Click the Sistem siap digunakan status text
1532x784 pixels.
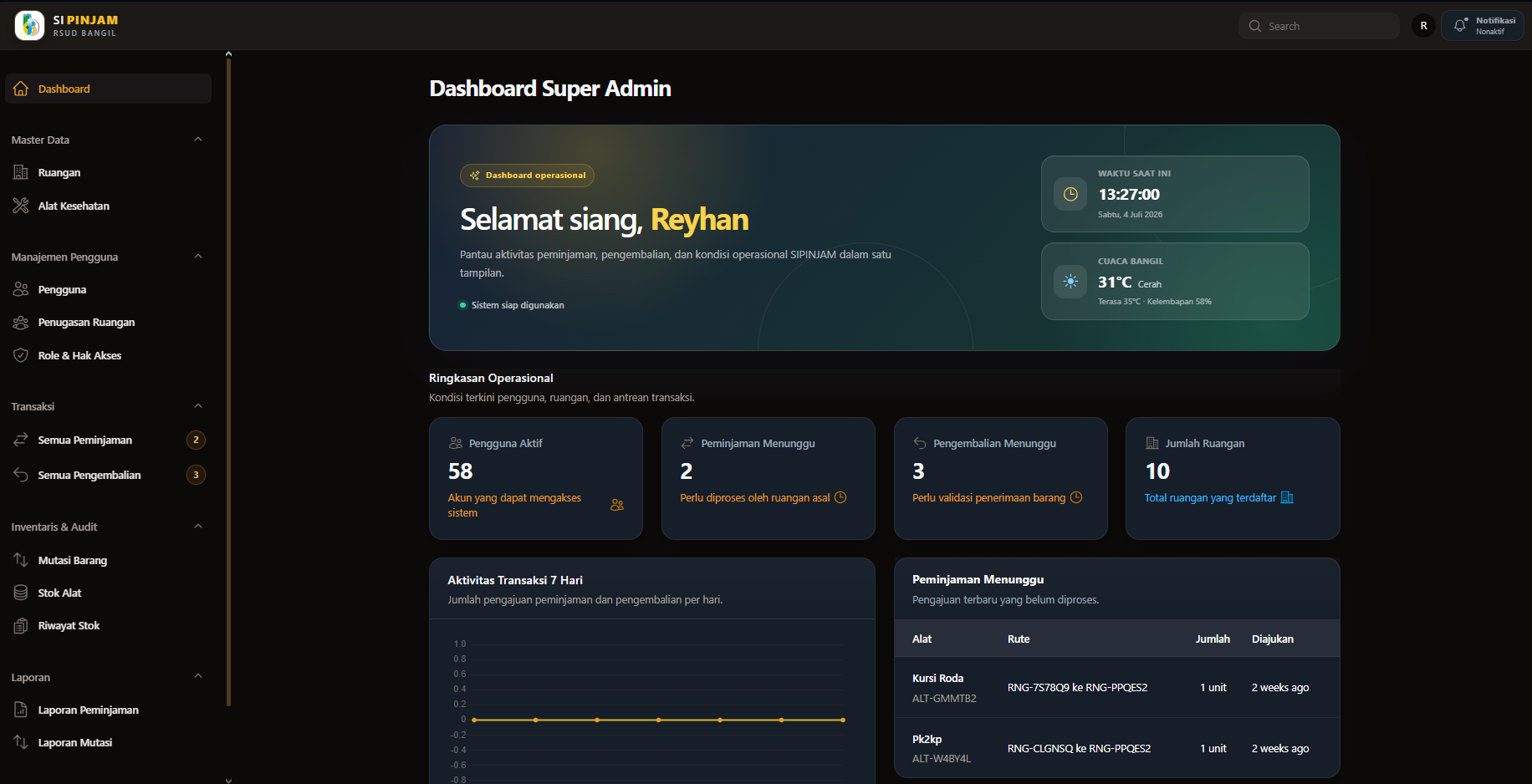tap(518, 305)
